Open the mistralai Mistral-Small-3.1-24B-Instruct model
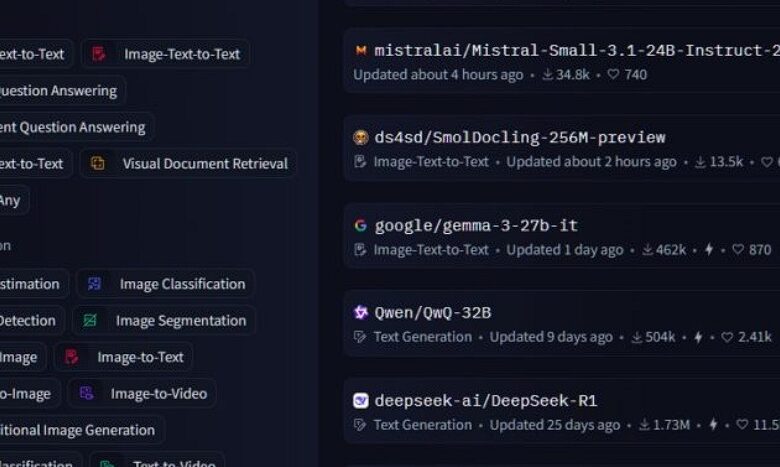Image resolution: width=780 pixels, height=467 pixels. (x=577, y=50)
